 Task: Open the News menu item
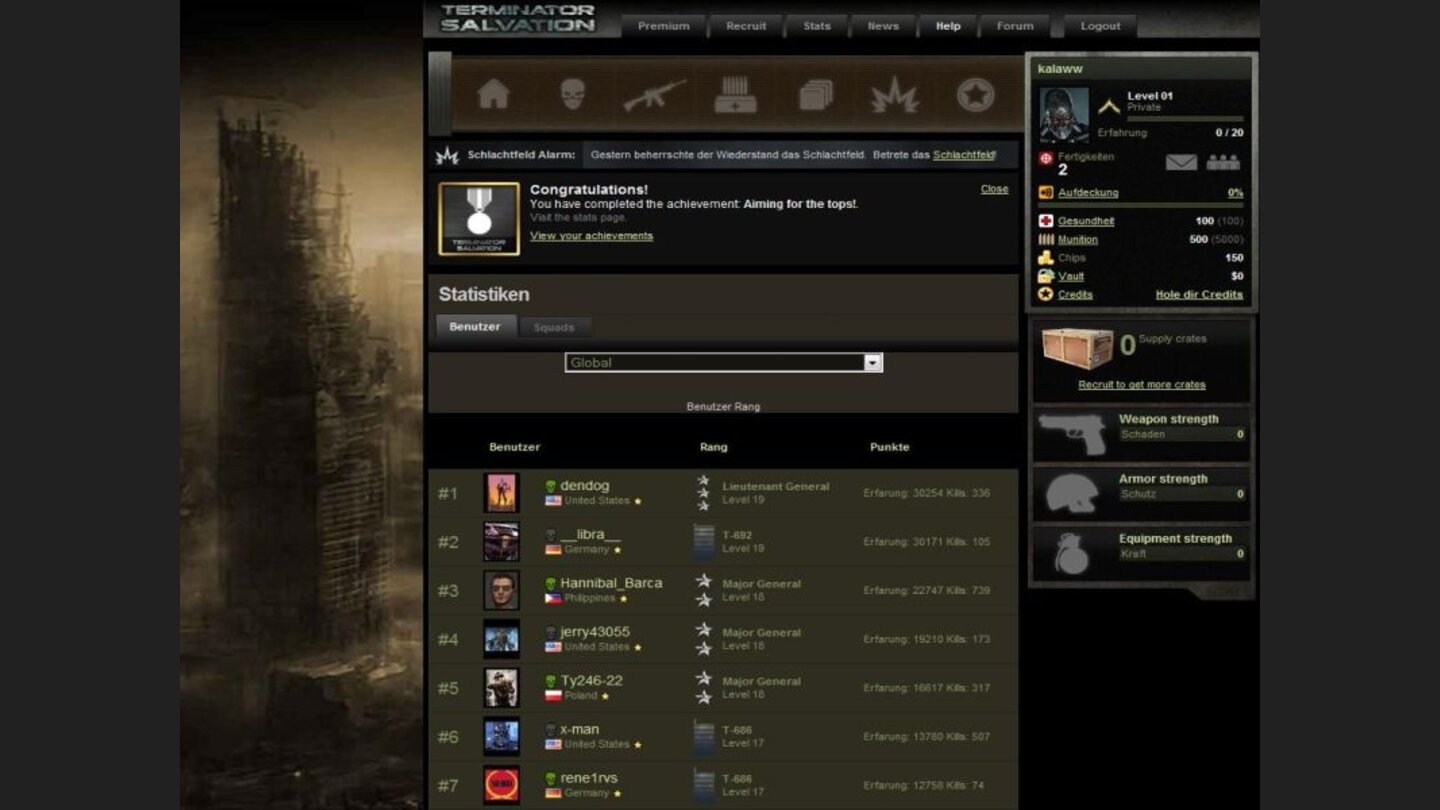883,26
